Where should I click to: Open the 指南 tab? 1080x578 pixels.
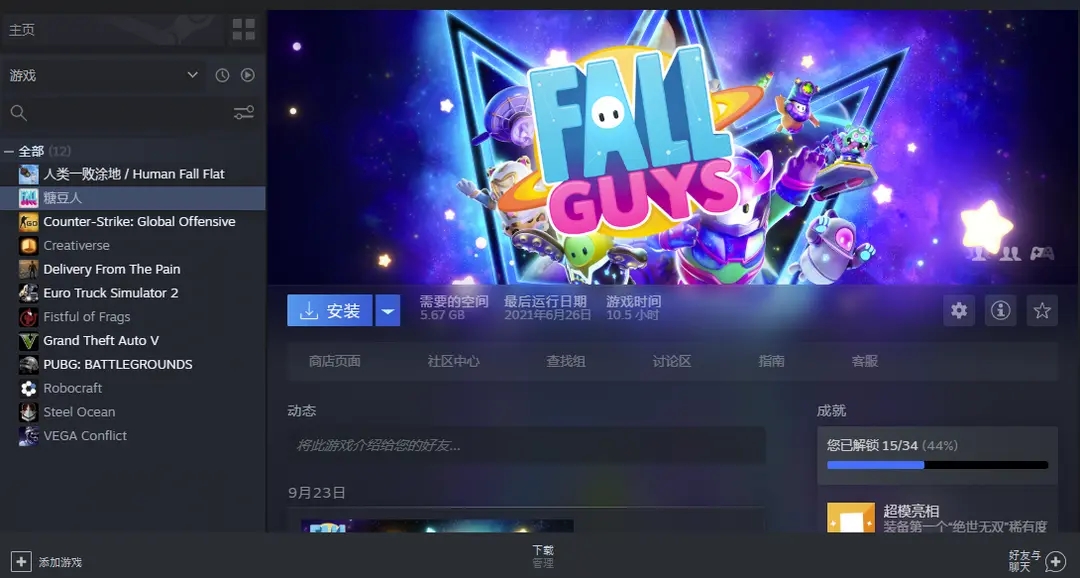coord(771,361)
